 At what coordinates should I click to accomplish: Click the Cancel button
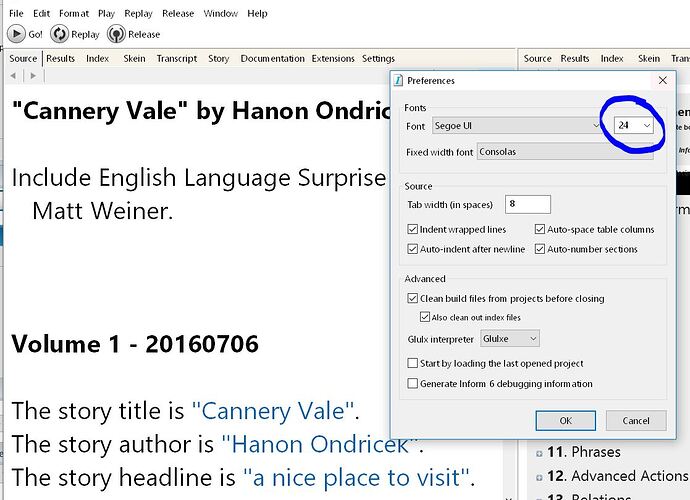click(635, 420)
